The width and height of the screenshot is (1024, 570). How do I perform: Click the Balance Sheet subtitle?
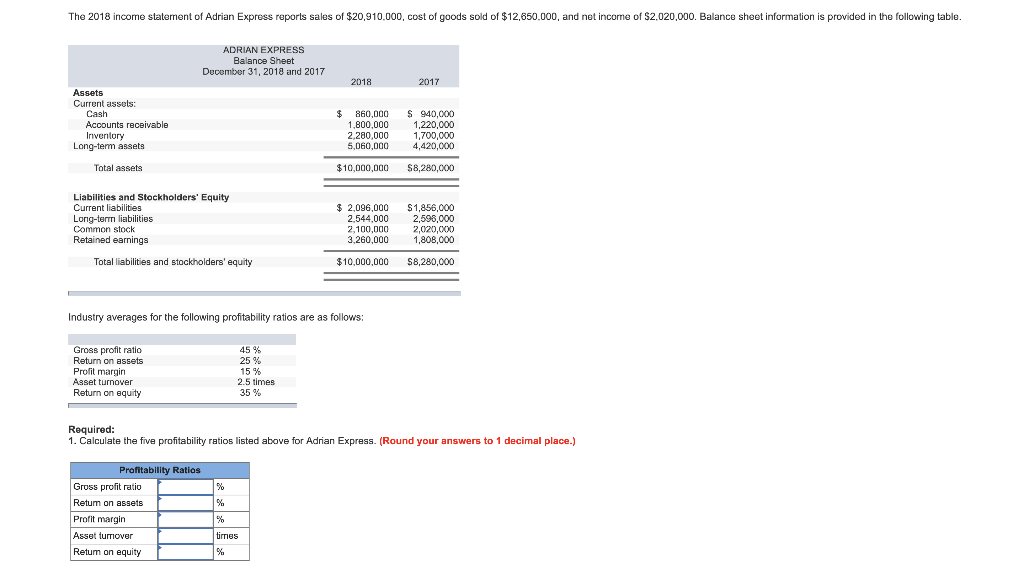tap(263, 61)
